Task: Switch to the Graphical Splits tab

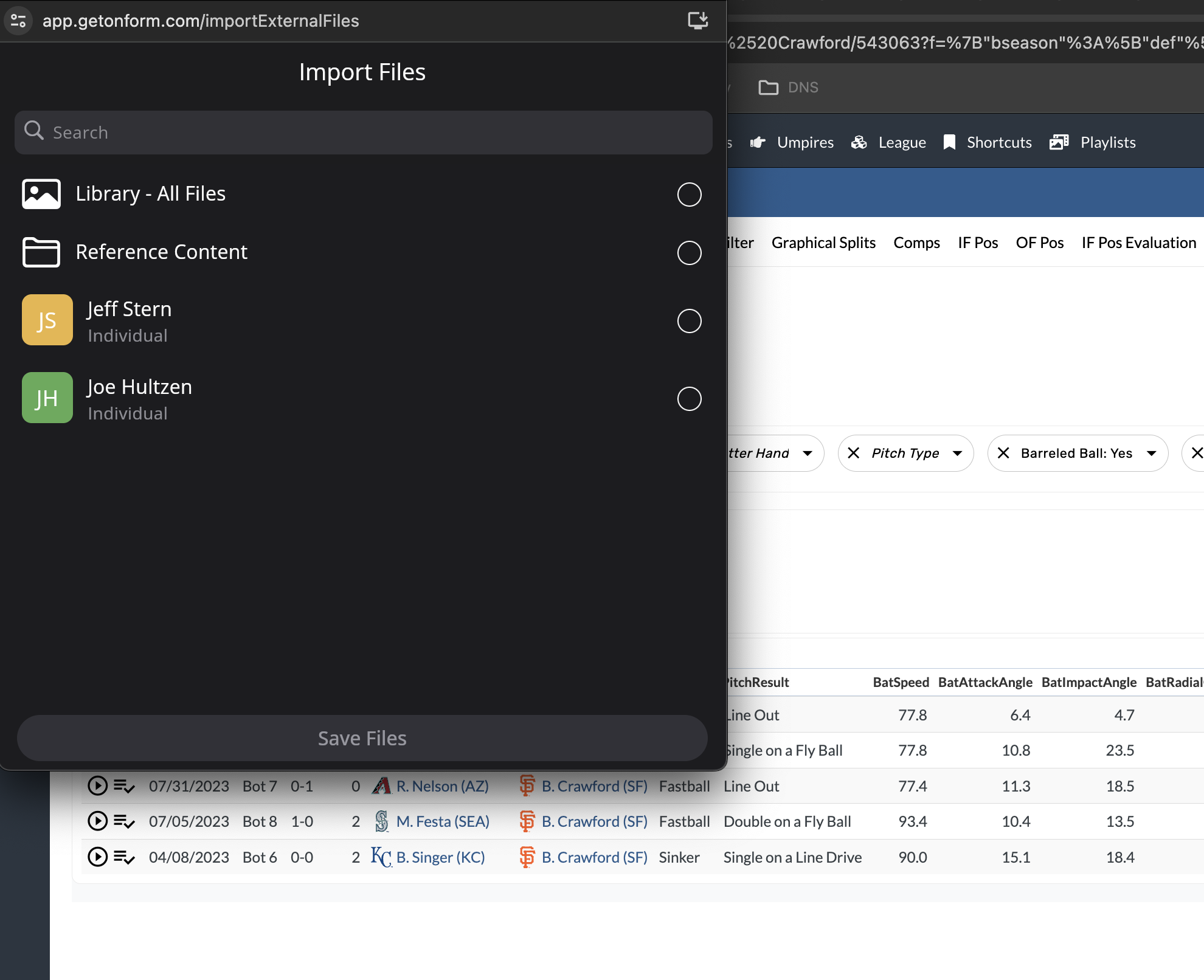Action: pyautogui.click(x=823, y=243)
